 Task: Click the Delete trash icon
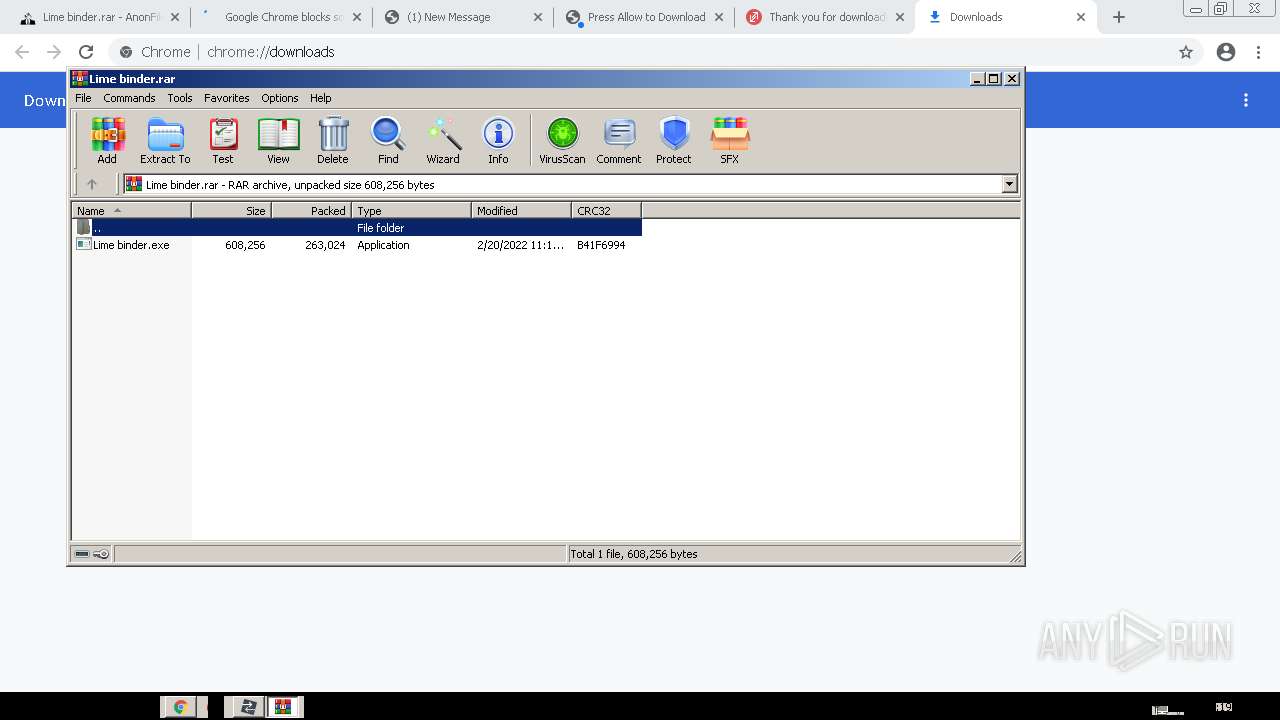click(333, 140)
